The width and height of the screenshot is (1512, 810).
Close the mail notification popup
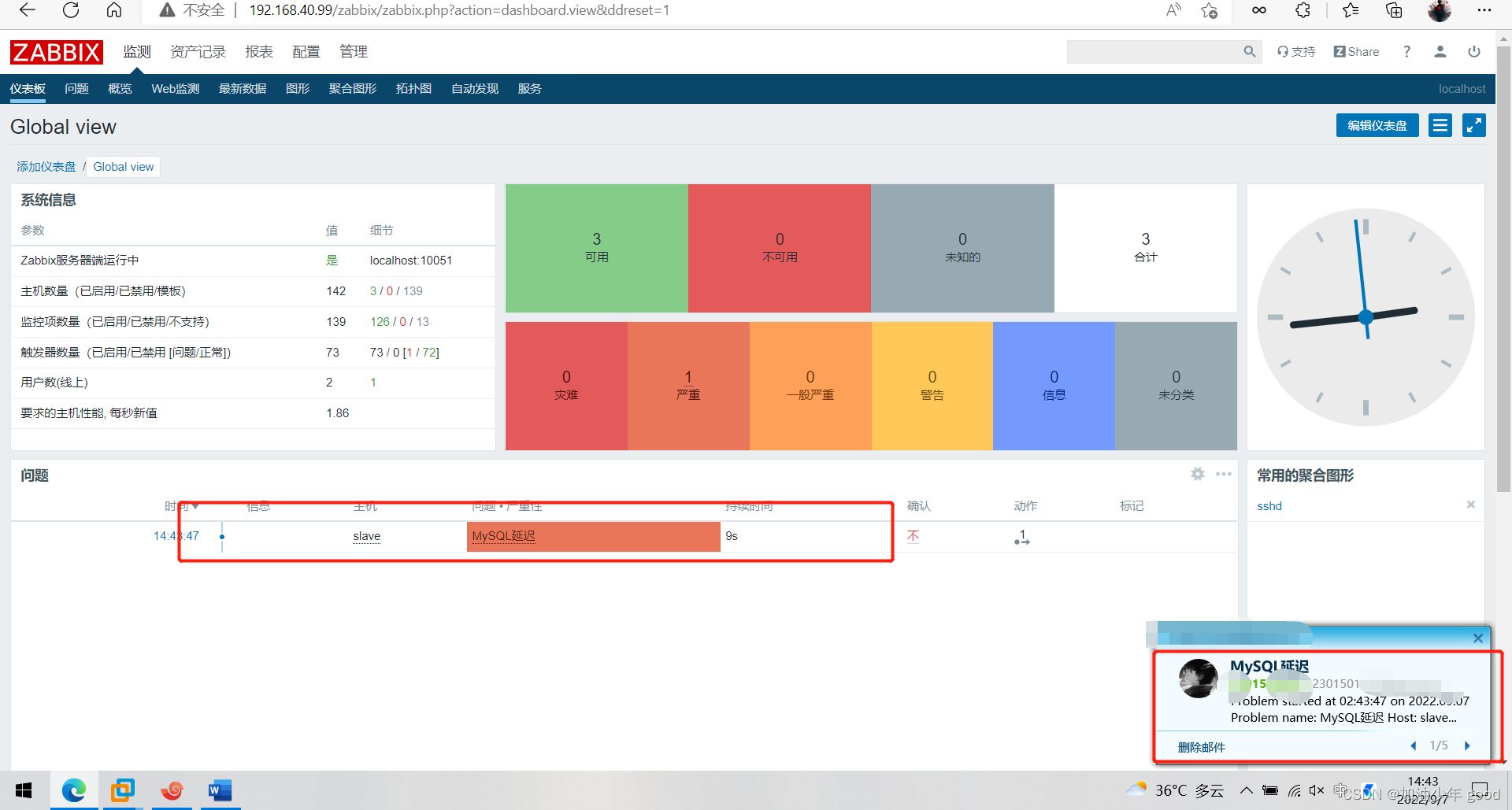pos(1478,638)
